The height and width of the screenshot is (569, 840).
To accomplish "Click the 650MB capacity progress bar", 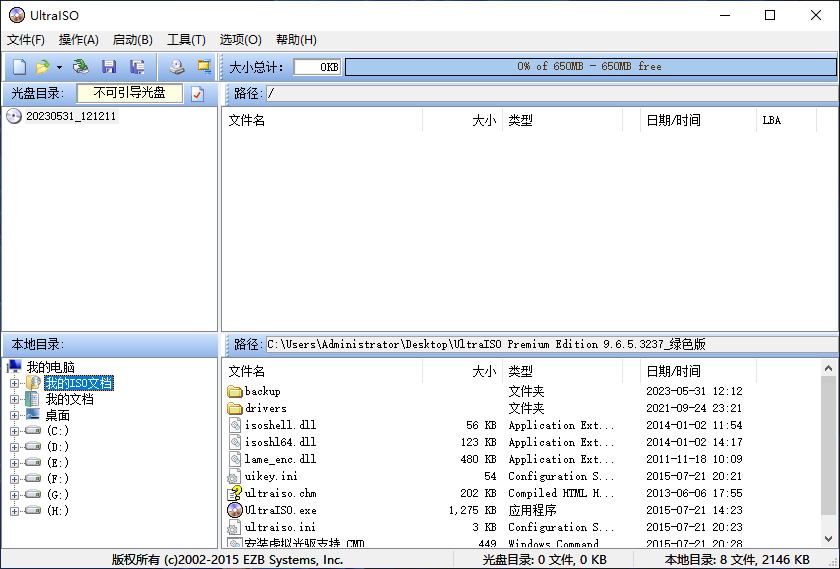I will (x=590, y=67).
